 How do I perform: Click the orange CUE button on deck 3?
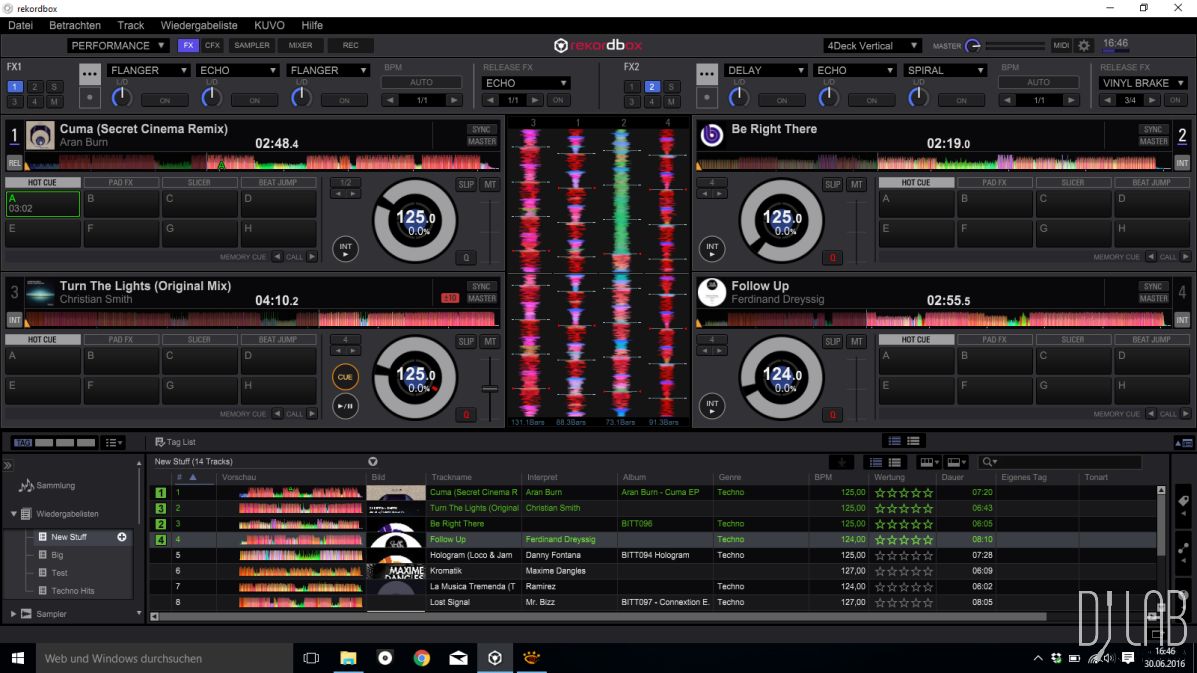345,377
